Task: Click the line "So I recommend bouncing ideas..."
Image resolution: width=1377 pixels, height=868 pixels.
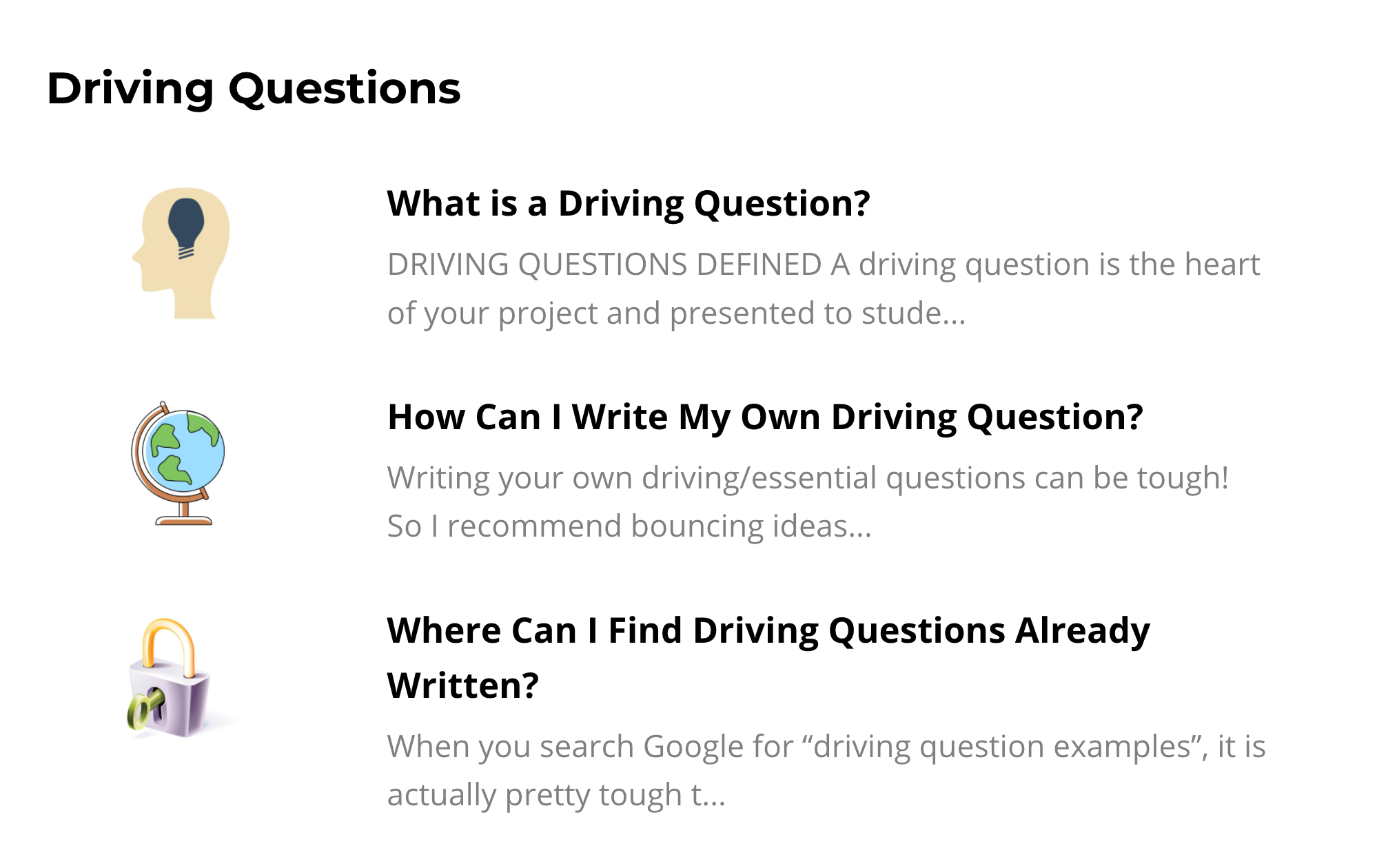Action: tap(629, 526)
